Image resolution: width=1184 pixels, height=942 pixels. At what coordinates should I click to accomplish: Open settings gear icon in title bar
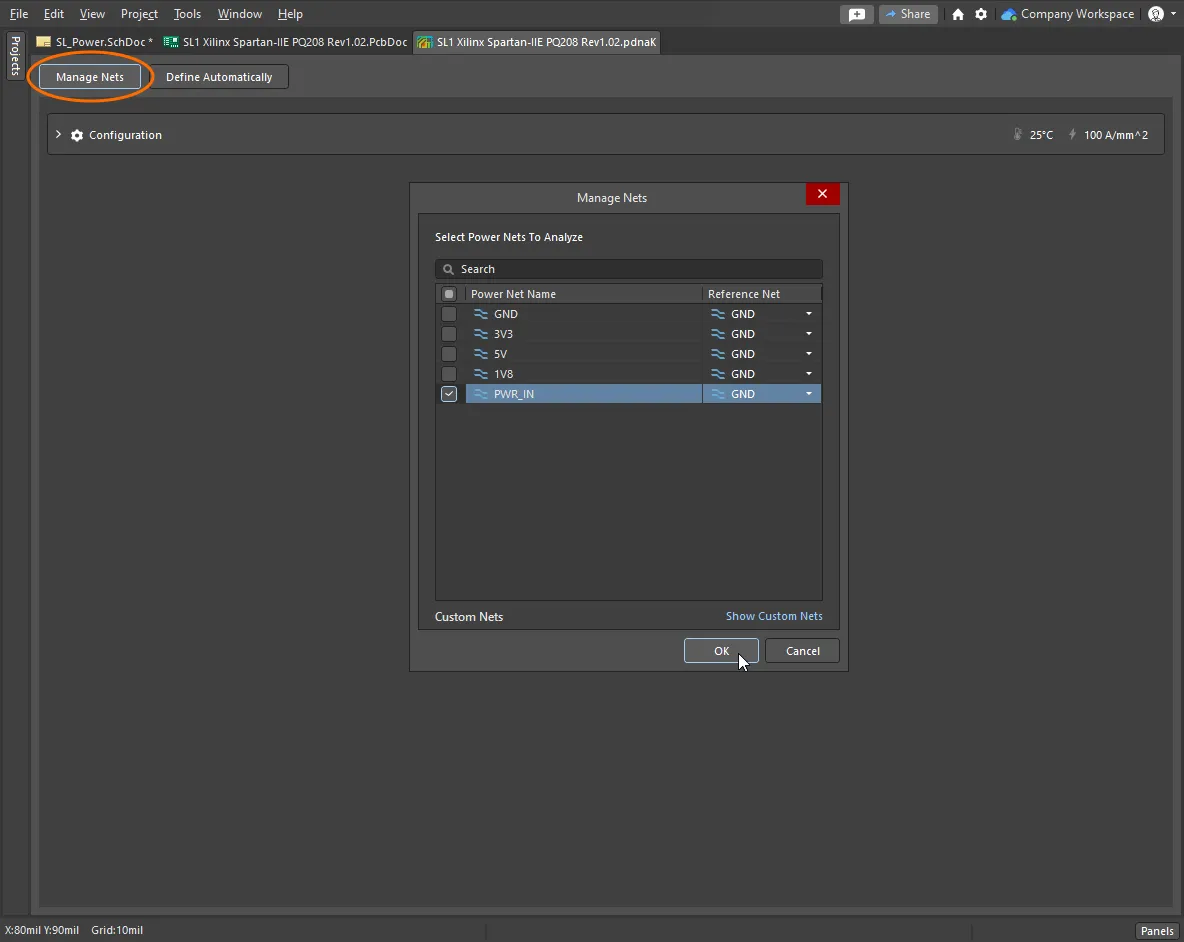pos(981,14)
